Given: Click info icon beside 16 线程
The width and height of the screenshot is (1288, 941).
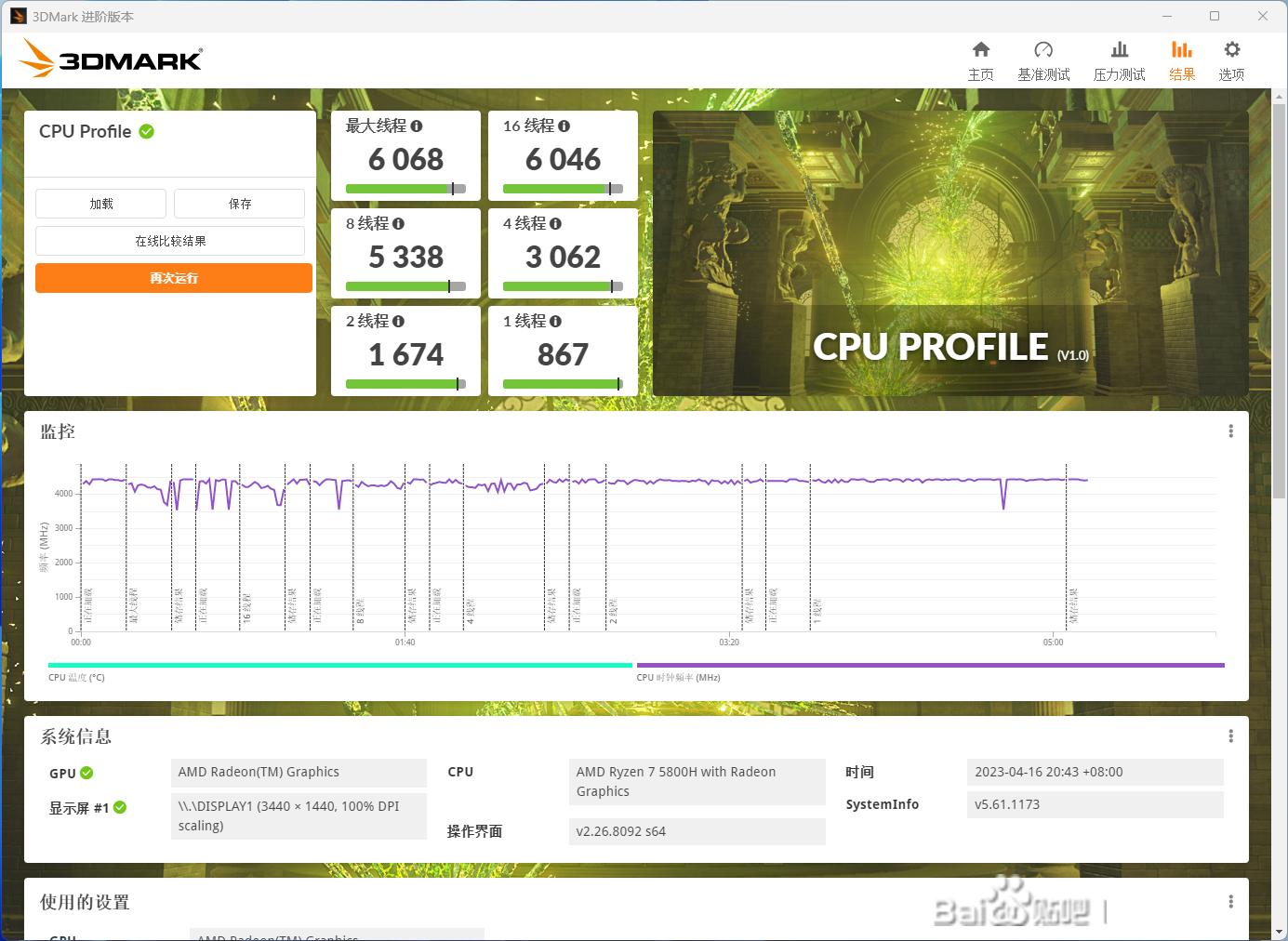Looking at the screenshot, I should 564,126.
